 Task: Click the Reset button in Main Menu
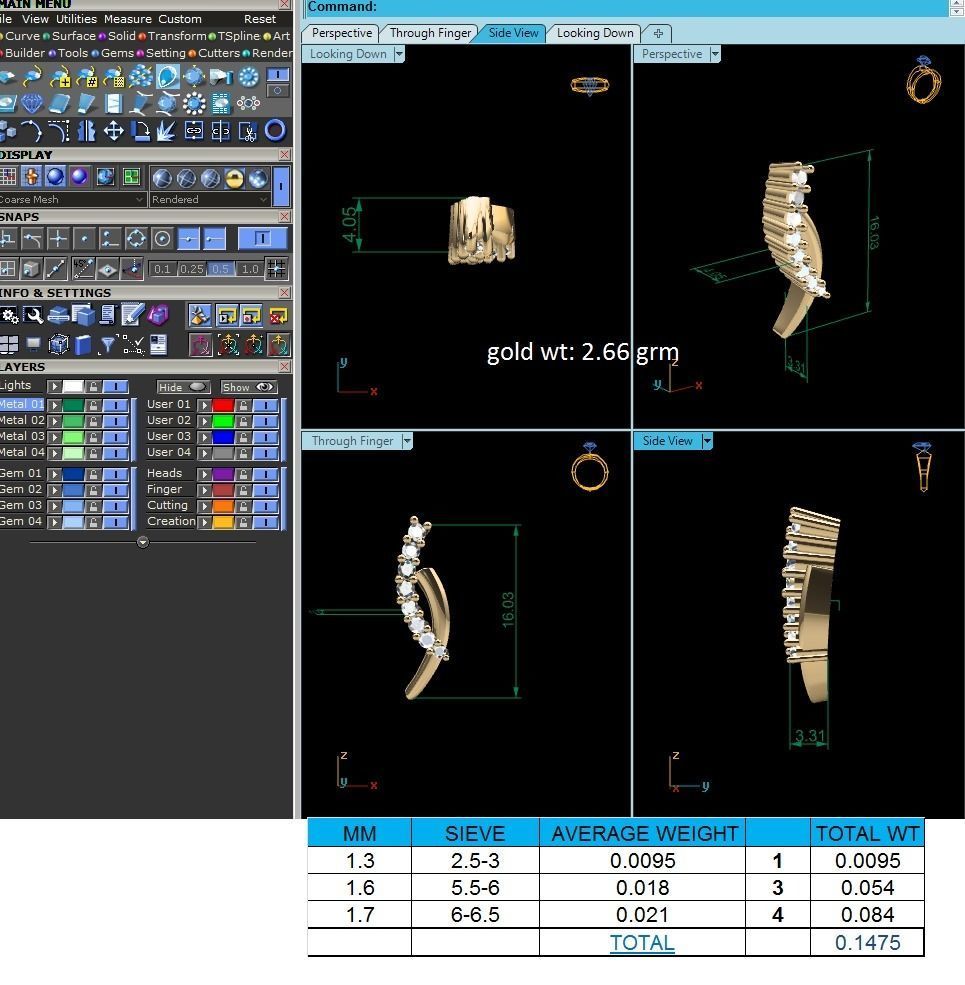(259, 19)
